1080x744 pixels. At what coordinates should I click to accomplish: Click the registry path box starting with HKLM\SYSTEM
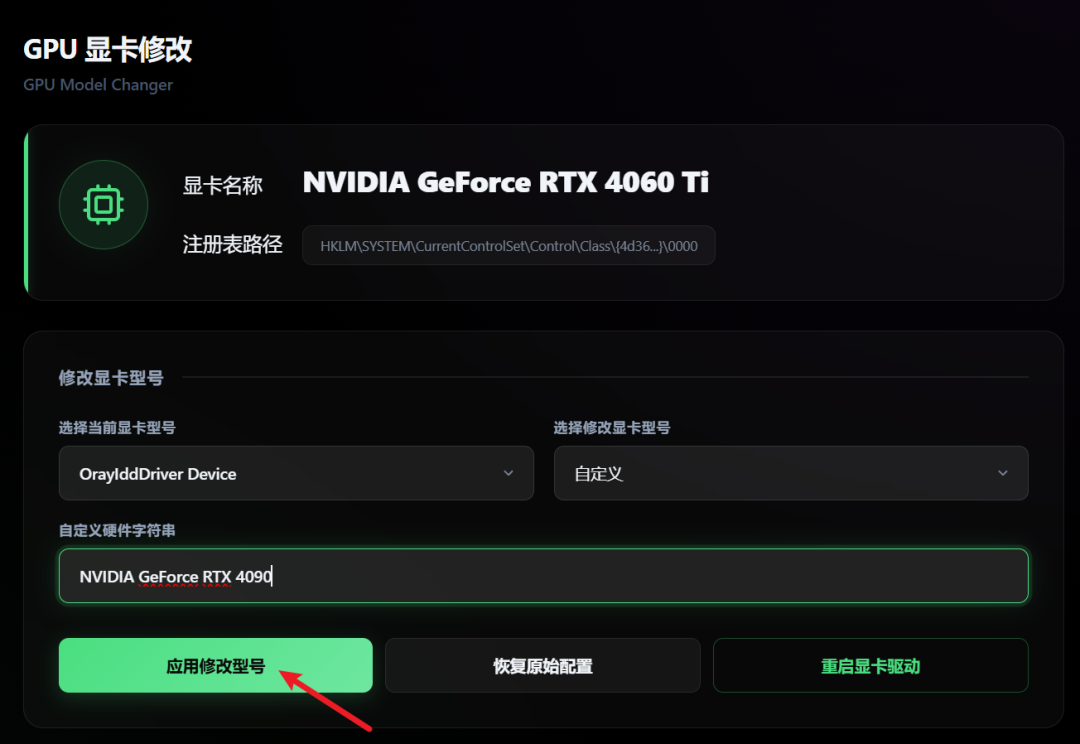coord(509,245)
